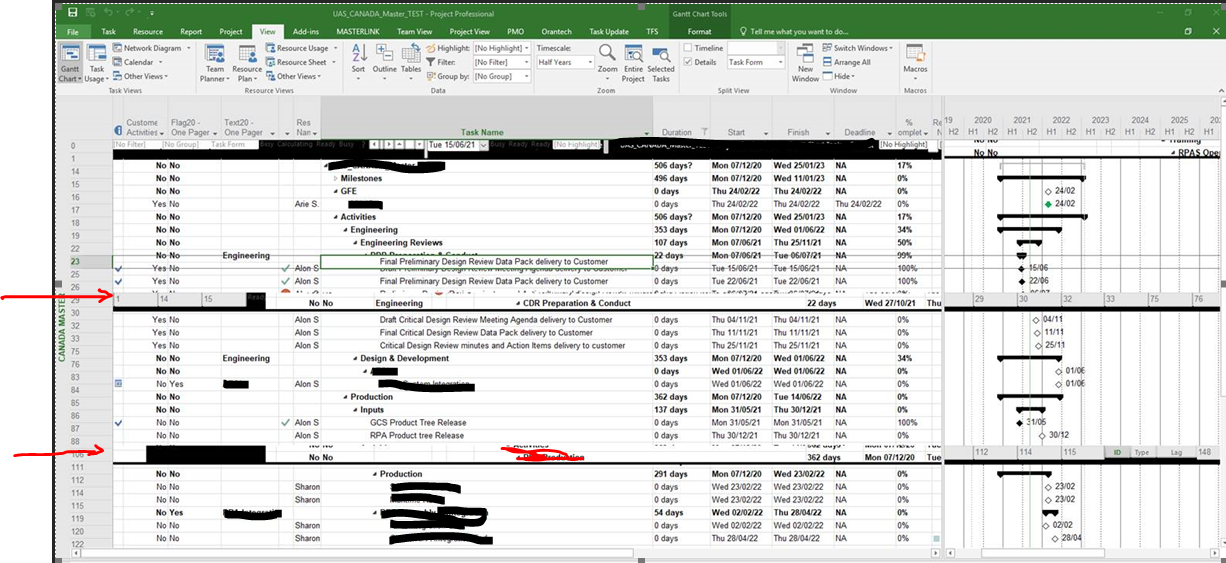Open the Task Views Other Views dropdown
The width and height of the screenshot is (1226, 563).
pyautogui.click(x=140, y=76)
